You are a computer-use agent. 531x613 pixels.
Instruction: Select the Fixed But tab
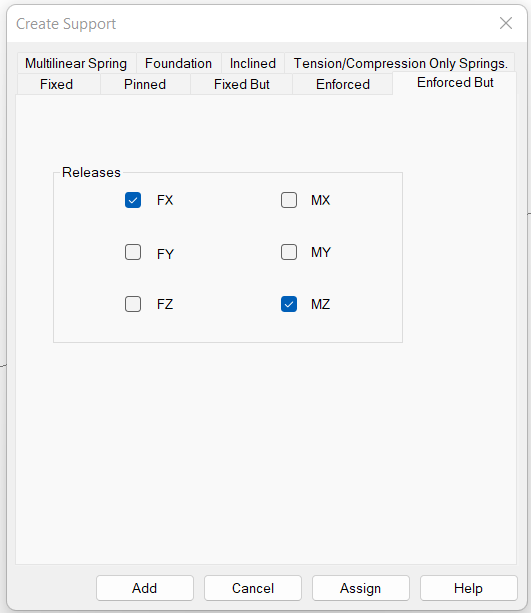pos(242,84)
